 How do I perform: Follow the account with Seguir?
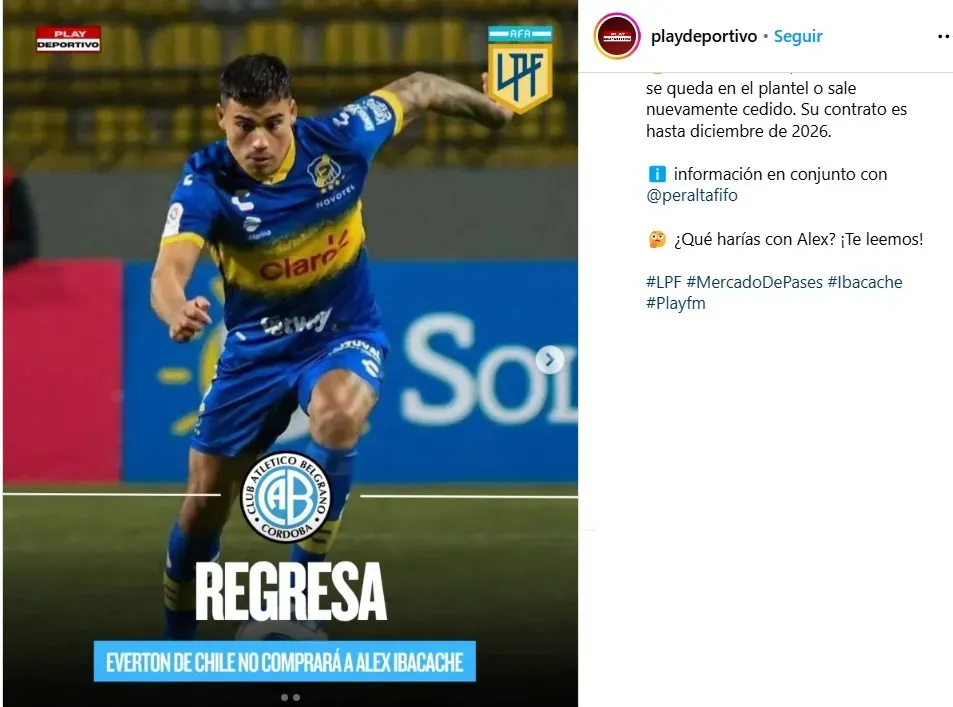[797, 36]
